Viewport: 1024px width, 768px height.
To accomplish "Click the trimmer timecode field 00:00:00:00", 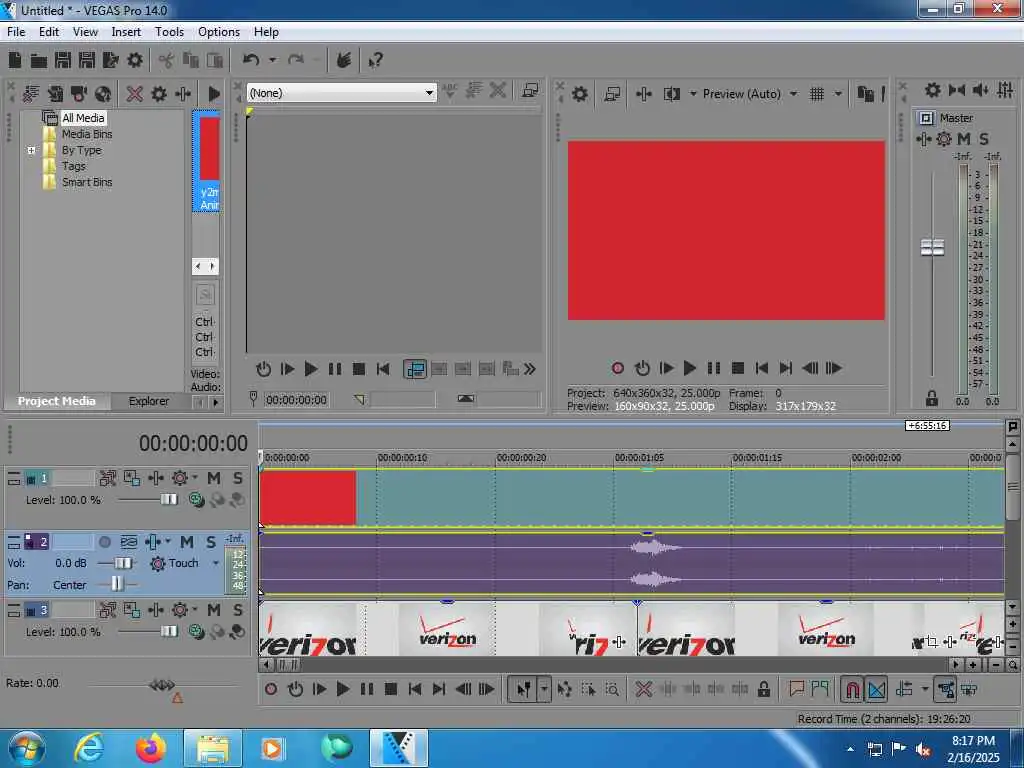I will (x=296, y=400).
